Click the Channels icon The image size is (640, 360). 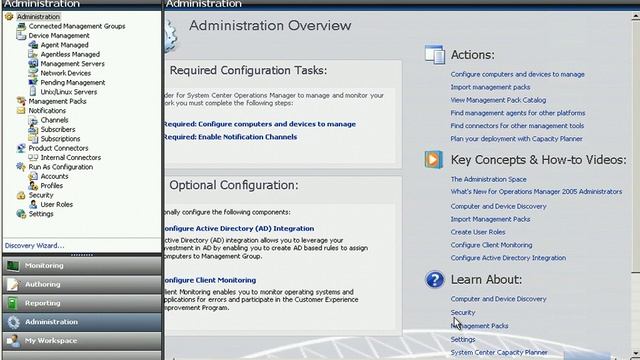click(x=33, y=120)
